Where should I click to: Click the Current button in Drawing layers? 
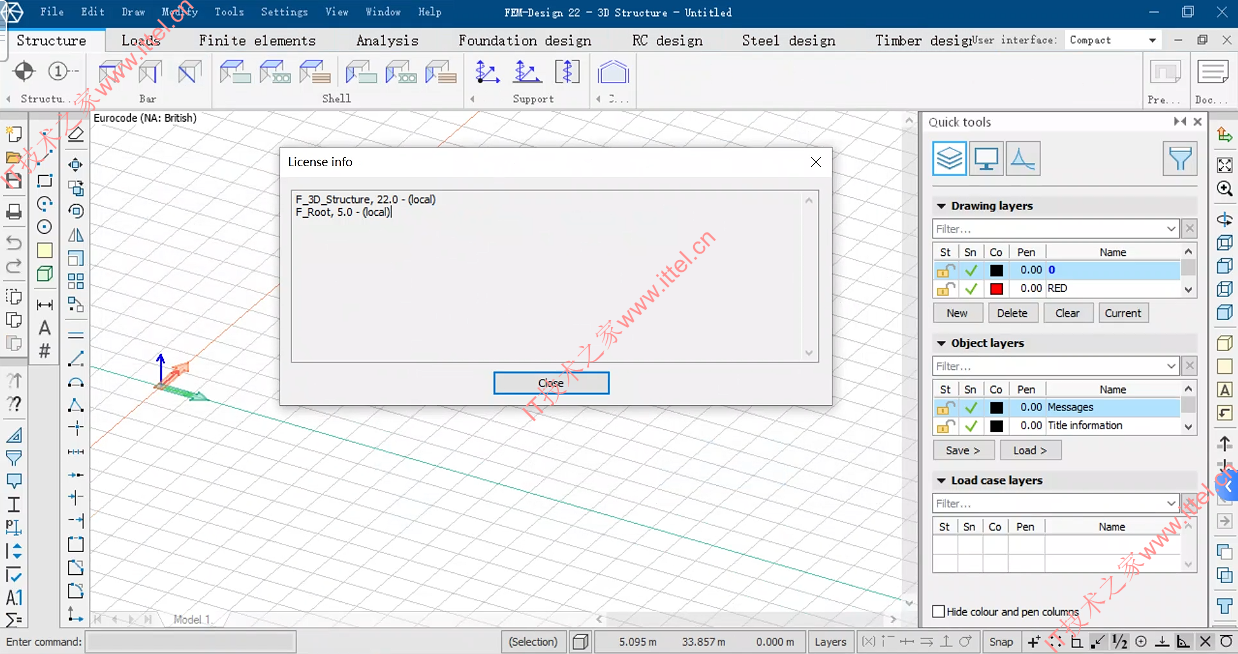[1123, 313]
